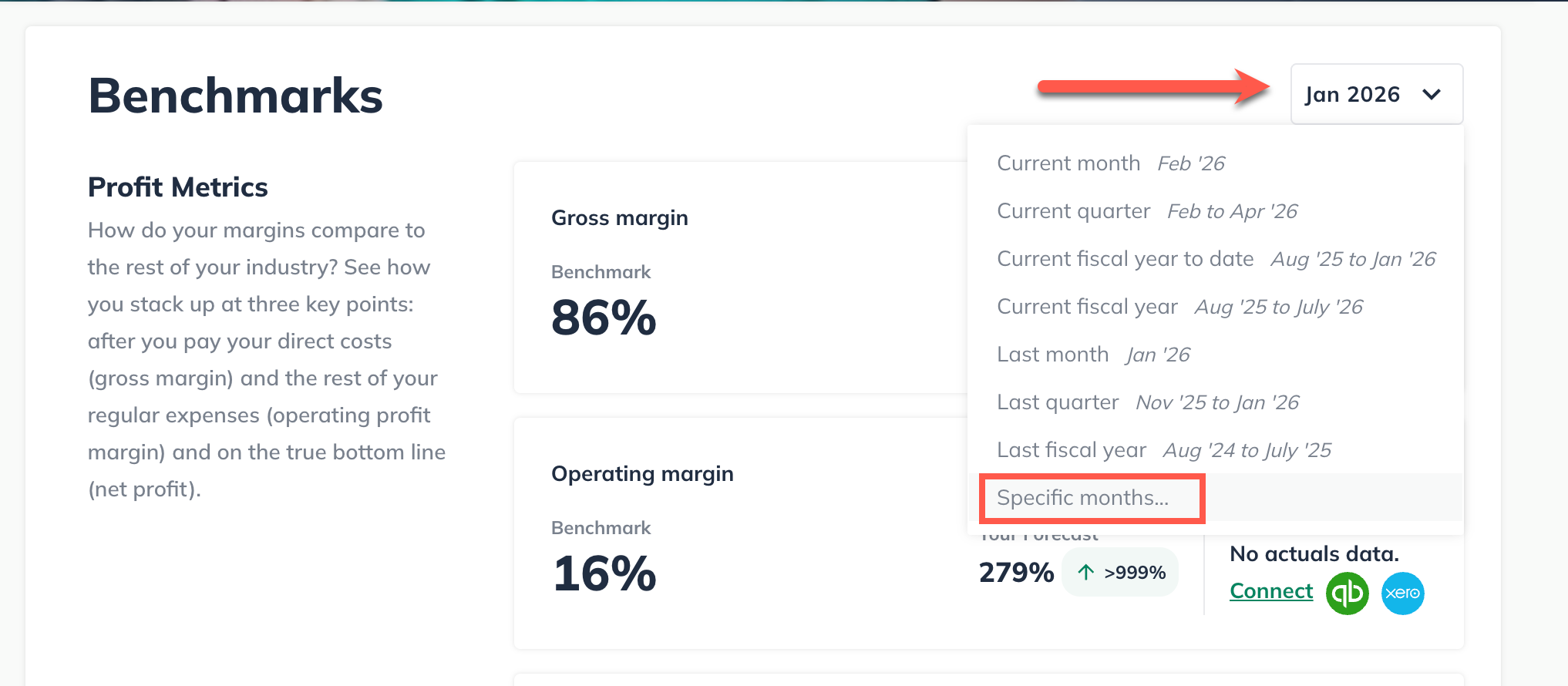This screenshot has width=1568, height=686.
Task: Click the chevron on the Jan 2026 selector
Action: pyautogui.click(x=1432, y=94)
